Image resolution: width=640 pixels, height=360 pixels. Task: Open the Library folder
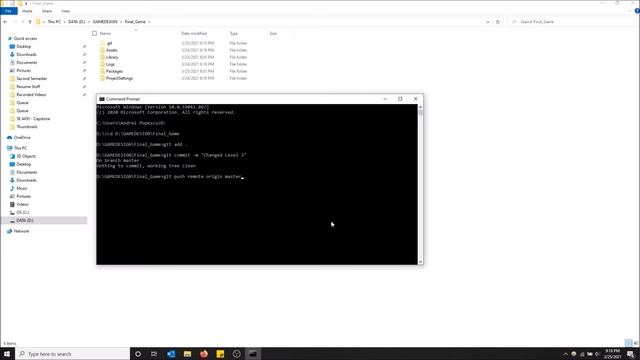coord(112,57)
